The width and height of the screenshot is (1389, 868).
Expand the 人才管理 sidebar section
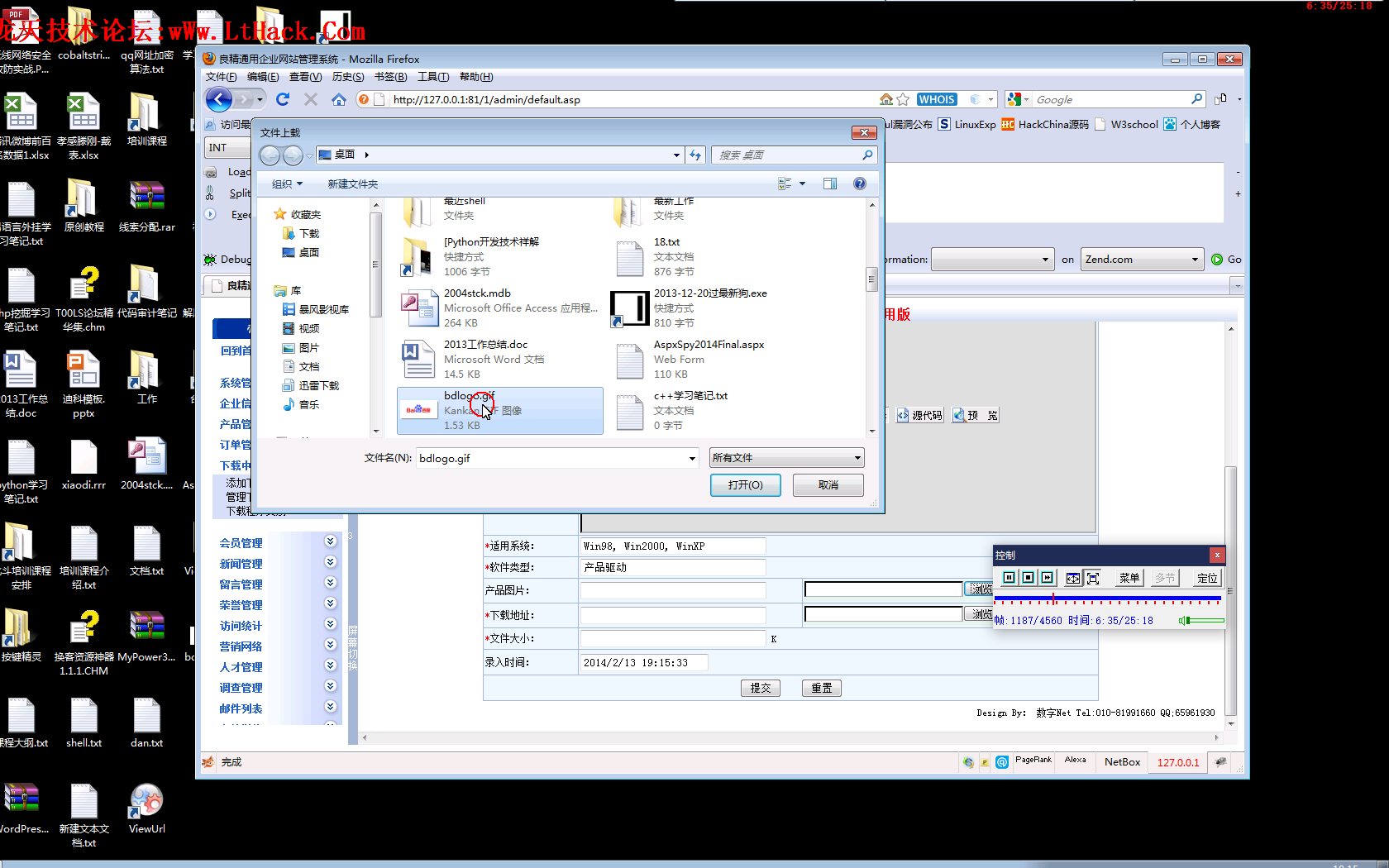pyautogui.click(x=330, y=665)
